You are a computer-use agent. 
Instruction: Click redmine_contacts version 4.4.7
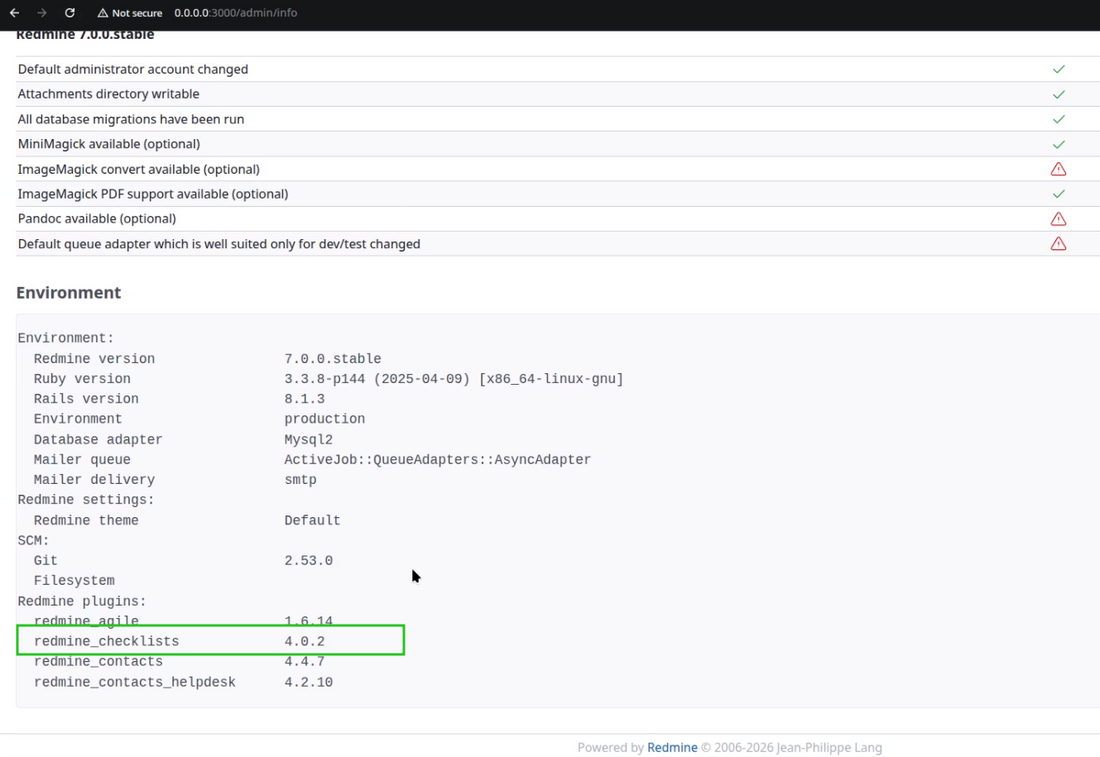[x=304, y=662]
